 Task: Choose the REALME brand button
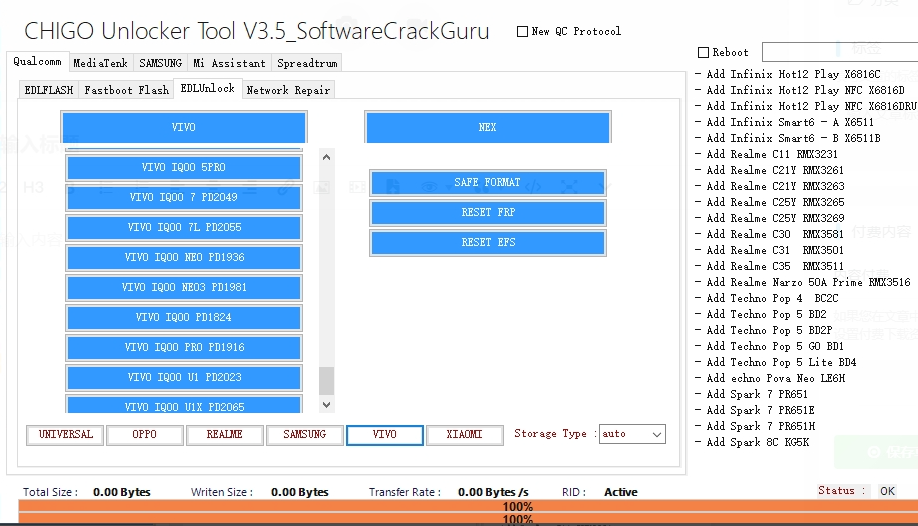(224, 435)
